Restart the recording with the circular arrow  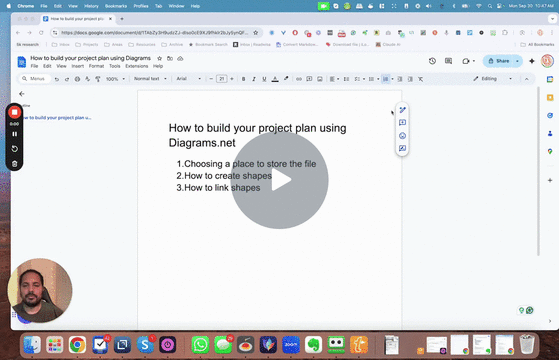[x=15, y=149]
